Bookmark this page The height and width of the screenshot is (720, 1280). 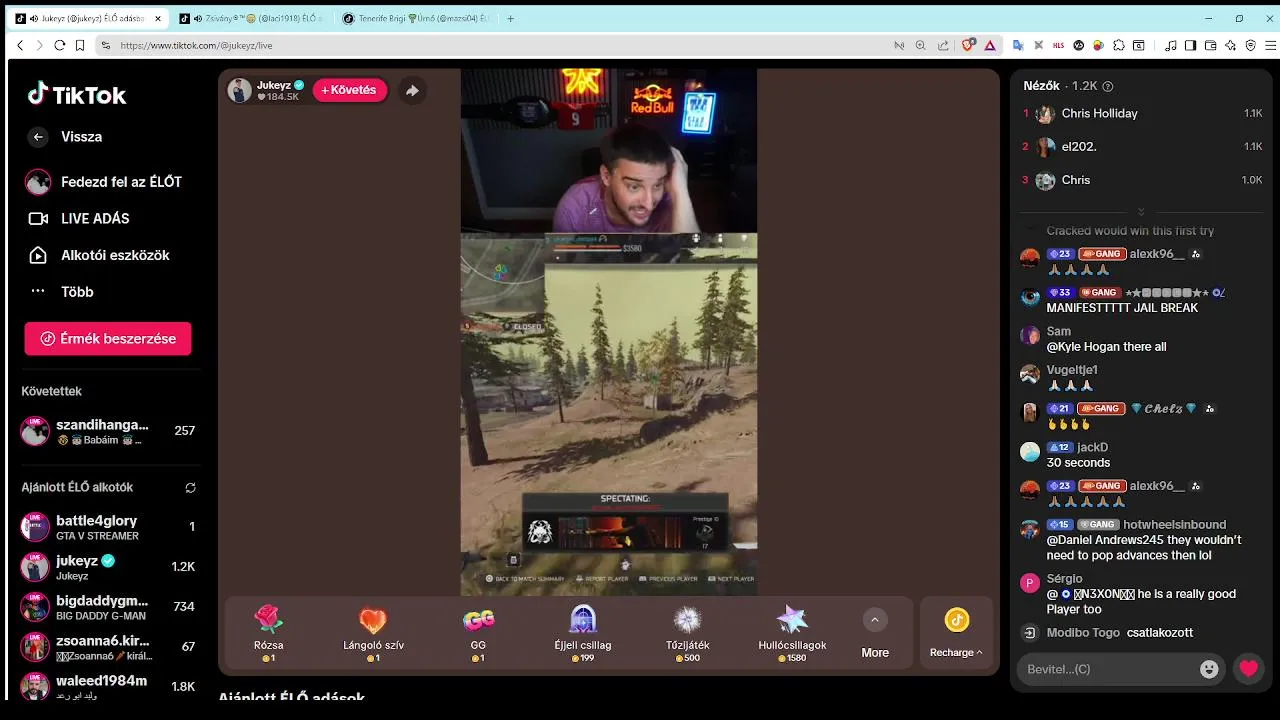(79, 45)
